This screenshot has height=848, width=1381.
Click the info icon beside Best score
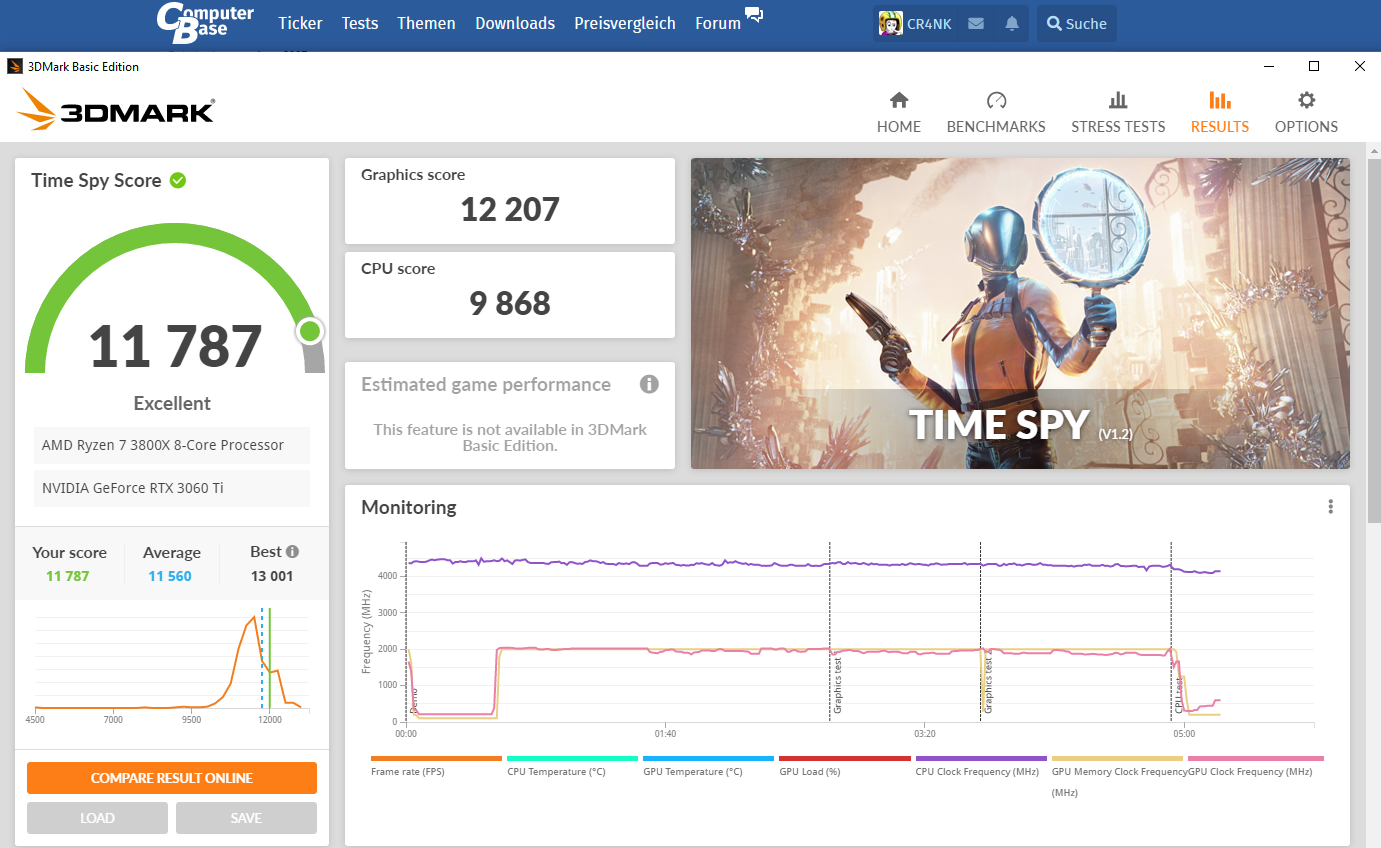(292, 552)
